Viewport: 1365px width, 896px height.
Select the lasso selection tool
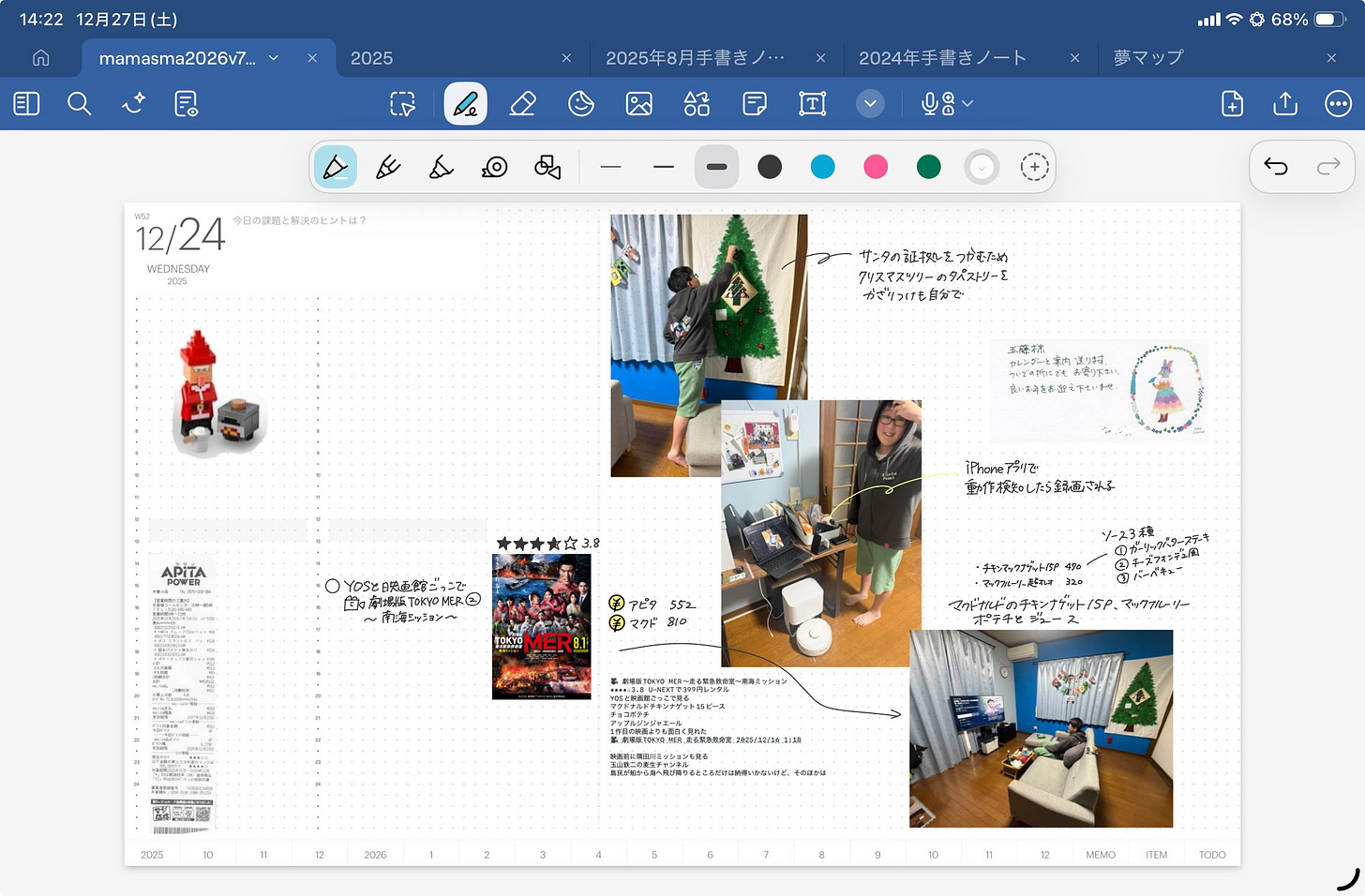403,103
